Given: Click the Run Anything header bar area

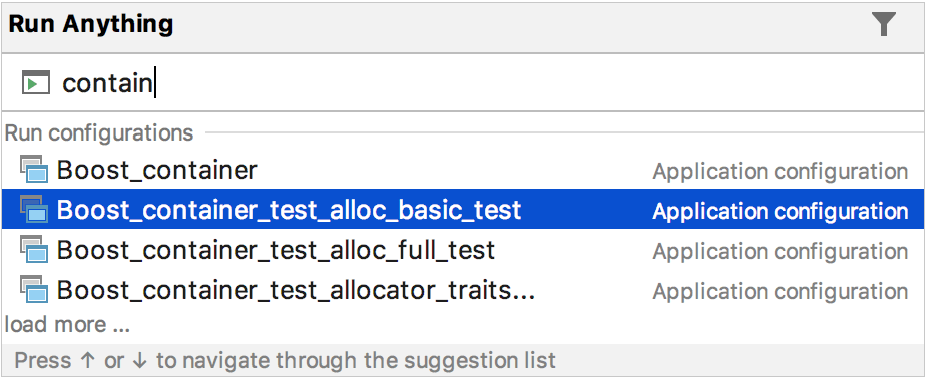Looking at the screenshot, I should [463, 27].
